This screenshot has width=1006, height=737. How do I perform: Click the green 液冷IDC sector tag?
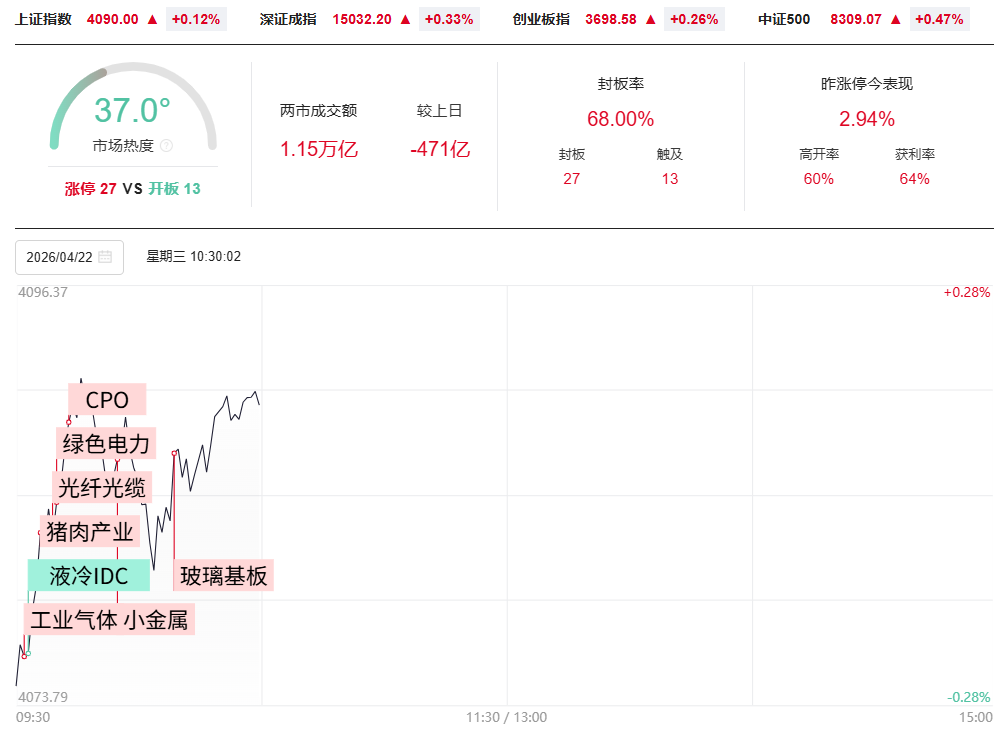(88, 576)
